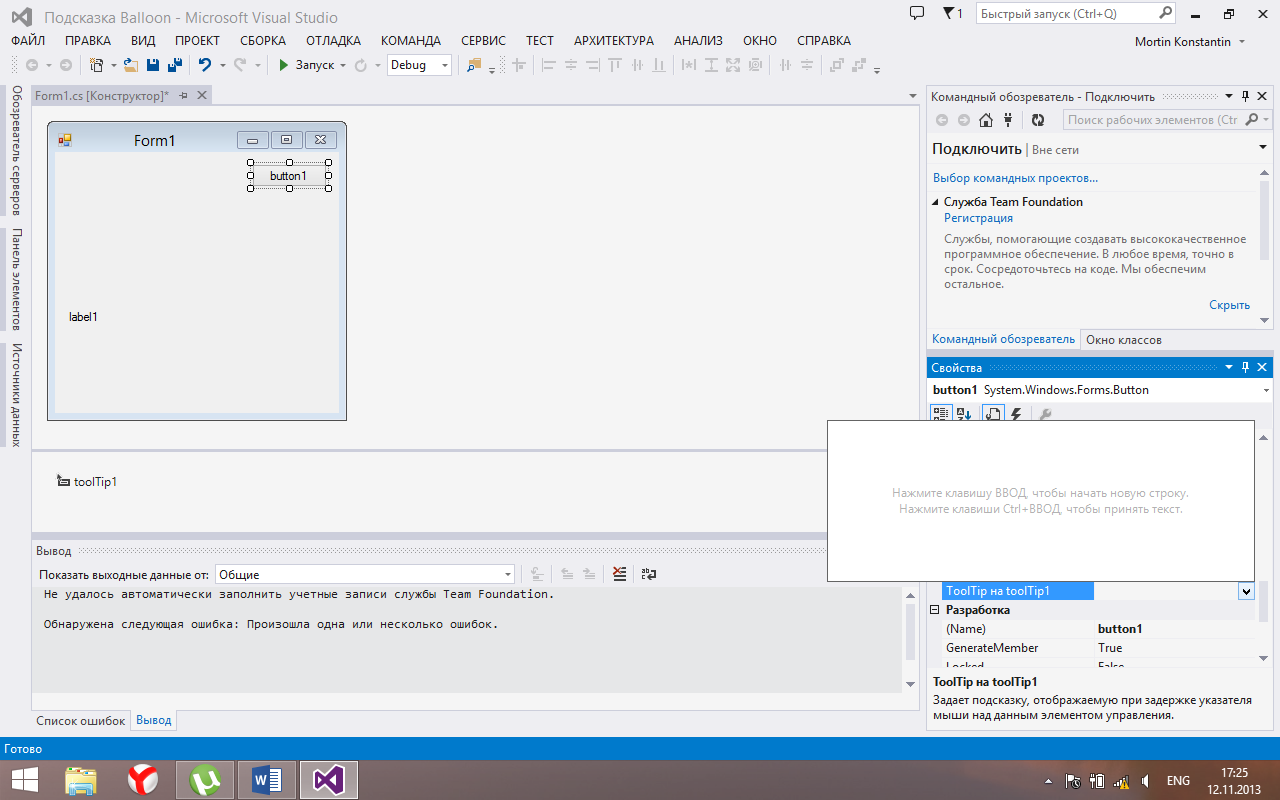Select the button1 control on Form1
The height and width of the screenshot is (800, 1280).
[x=288, y=176]
